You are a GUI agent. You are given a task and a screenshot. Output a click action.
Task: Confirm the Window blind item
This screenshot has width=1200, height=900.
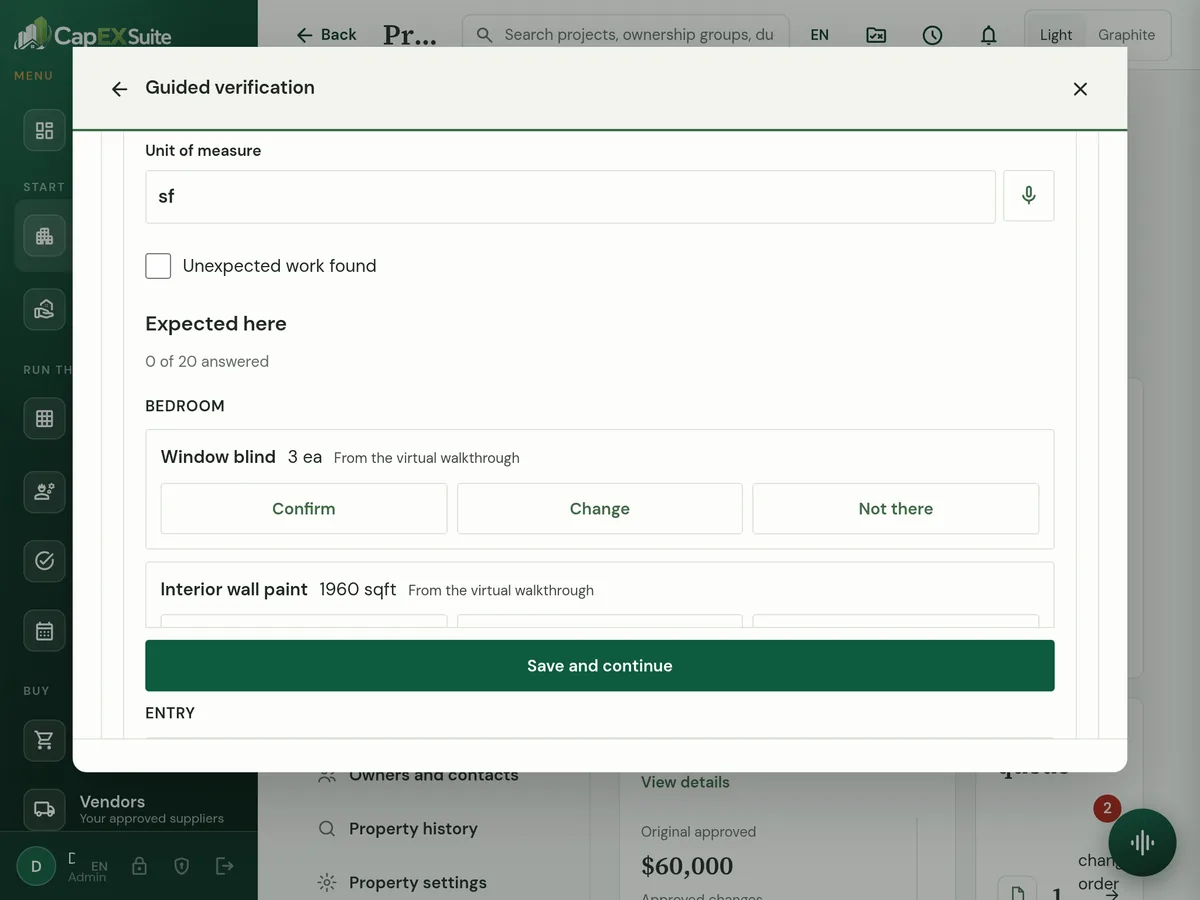pos(304,509)
